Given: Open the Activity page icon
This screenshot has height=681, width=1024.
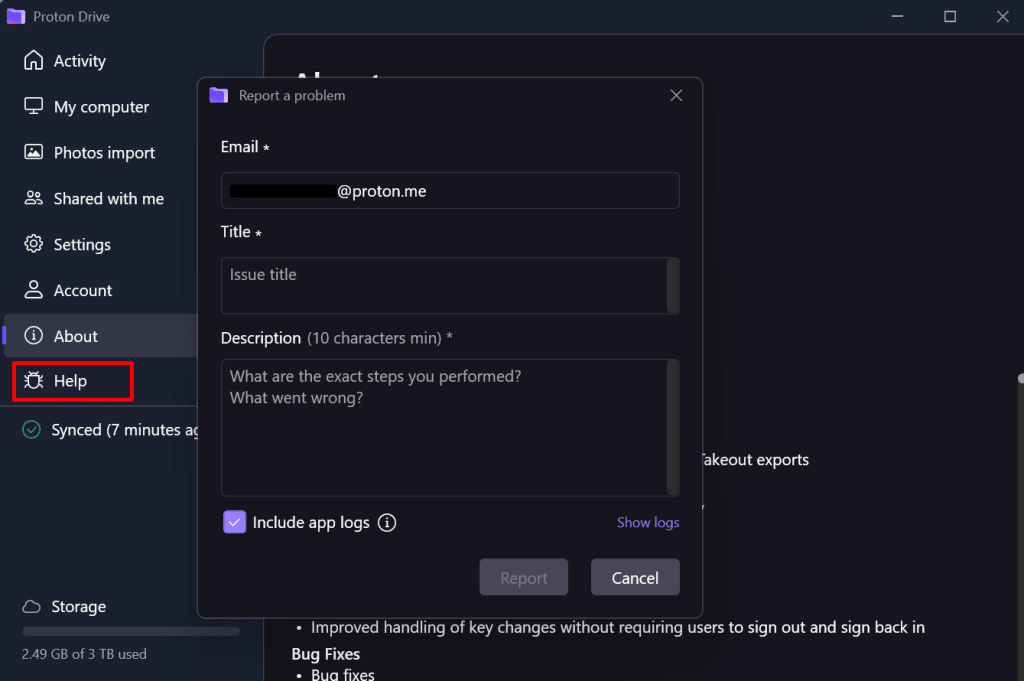Looking at the screenshot, I should pos(33,61).
